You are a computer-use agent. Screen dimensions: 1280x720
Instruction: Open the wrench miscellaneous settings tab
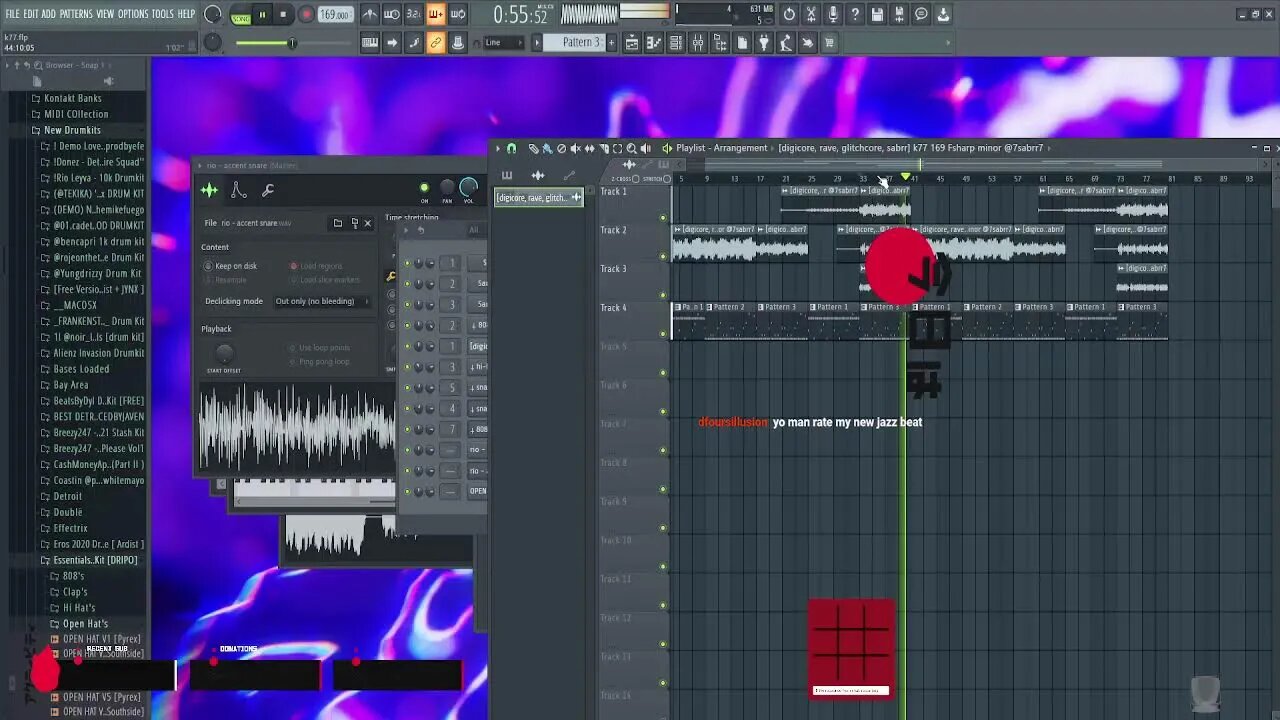pos(267,190)
